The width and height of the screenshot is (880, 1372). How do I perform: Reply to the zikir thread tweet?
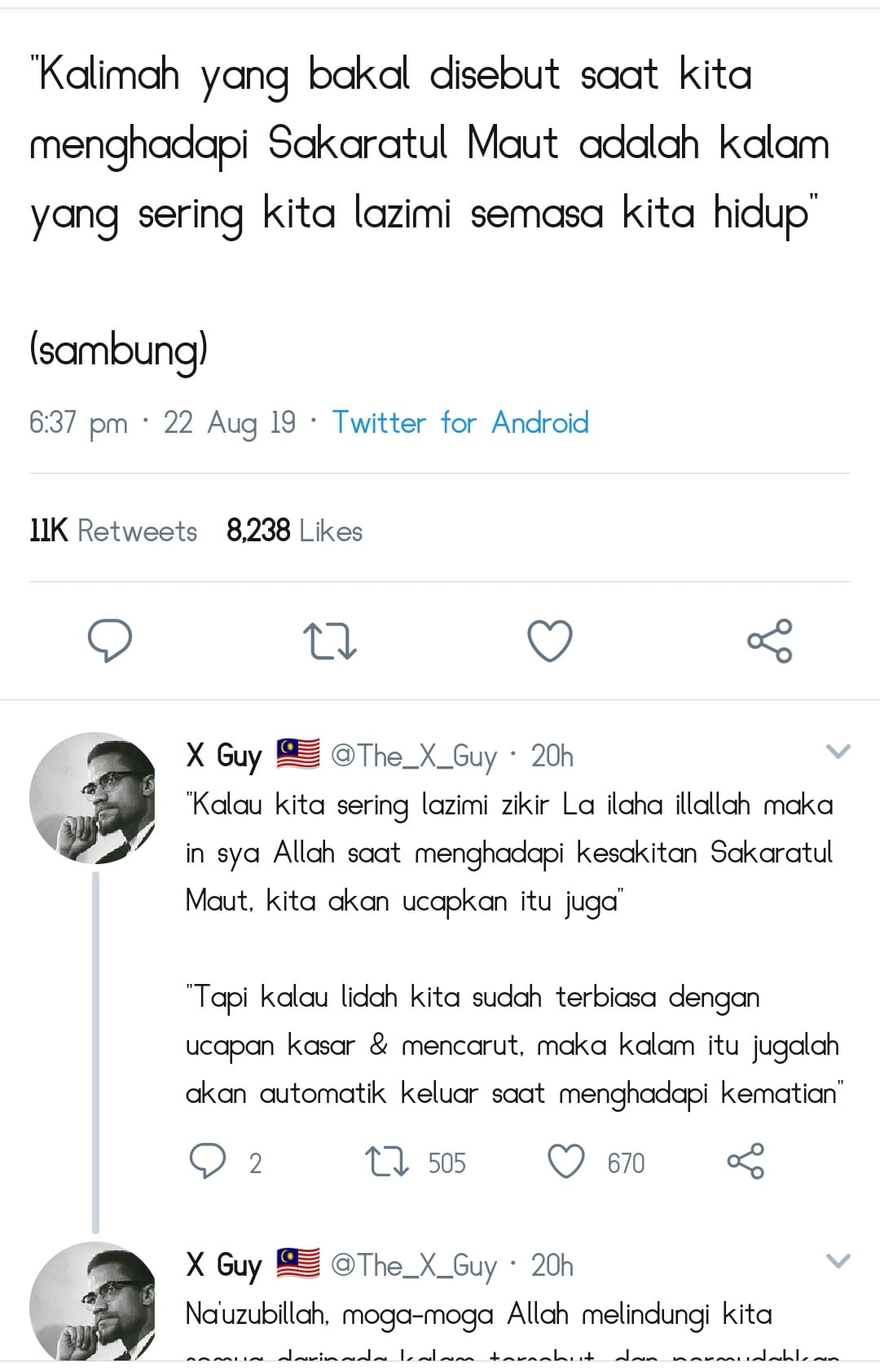tap(208, 1162)
